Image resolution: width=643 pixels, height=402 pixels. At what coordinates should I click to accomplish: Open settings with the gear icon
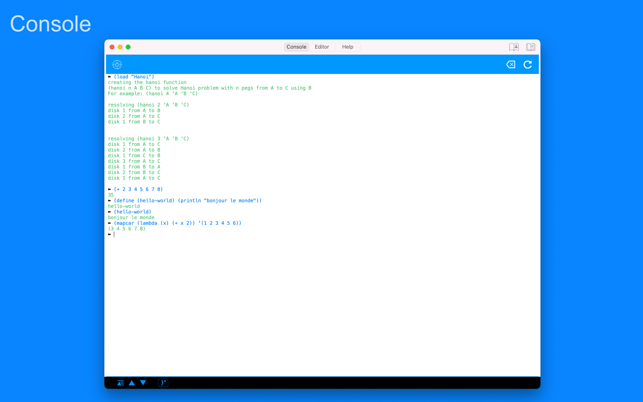117,65
